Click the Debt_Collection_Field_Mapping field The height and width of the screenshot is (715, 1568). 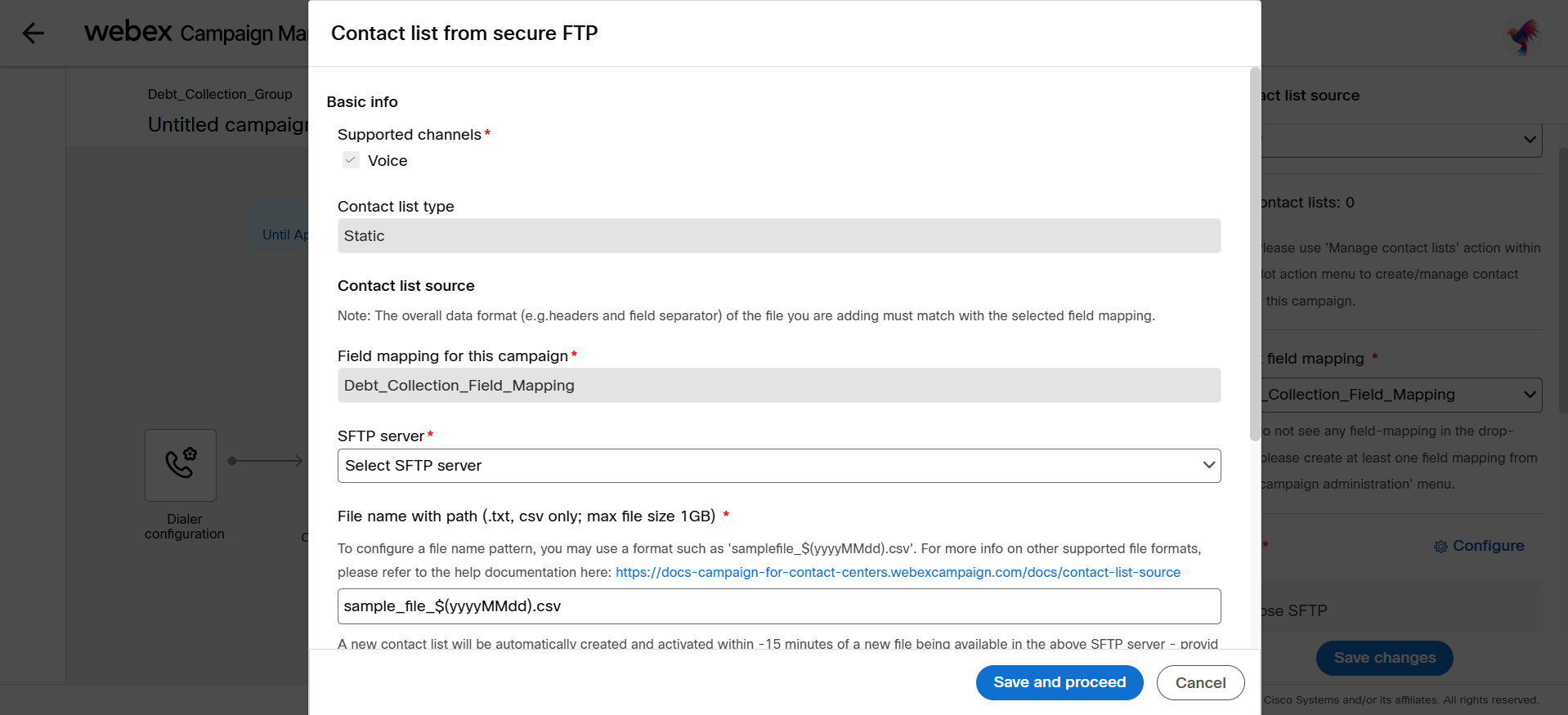click(x=778, y=386)
